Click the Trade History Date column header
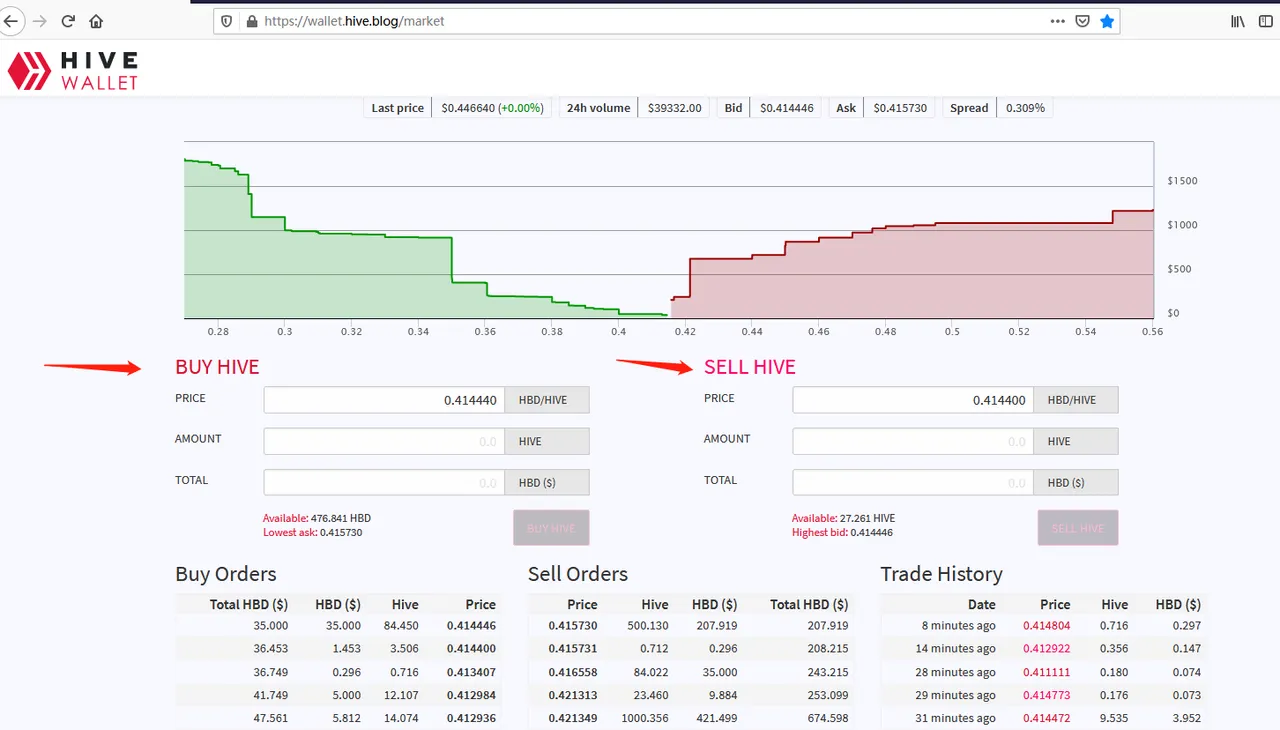The height and width of the screenshot is (730, 1280). click(x=982, y=604)
